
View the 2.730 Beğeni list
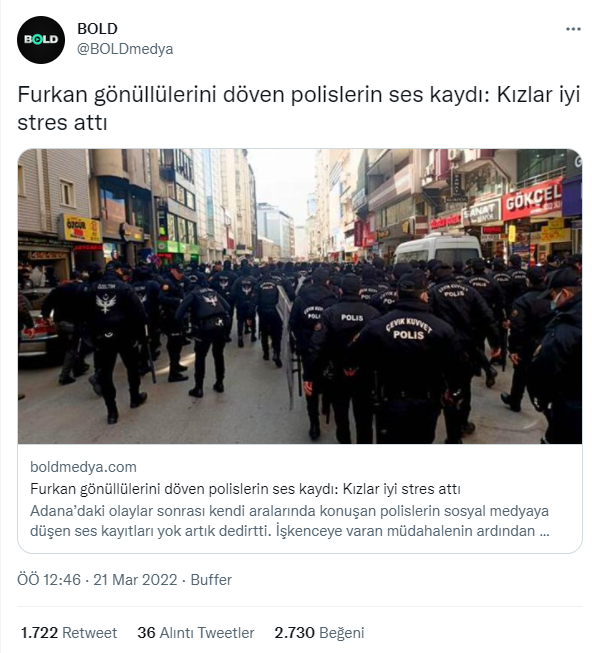[319, 633]
